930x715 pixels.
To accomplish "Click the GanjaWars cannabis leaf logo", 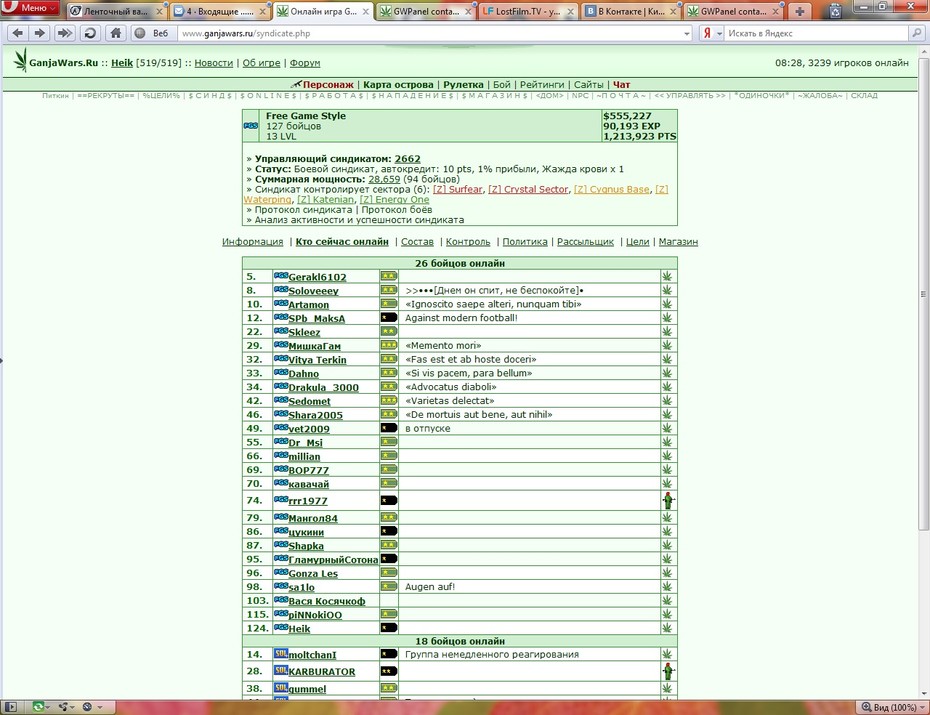I will click(21, 60).
